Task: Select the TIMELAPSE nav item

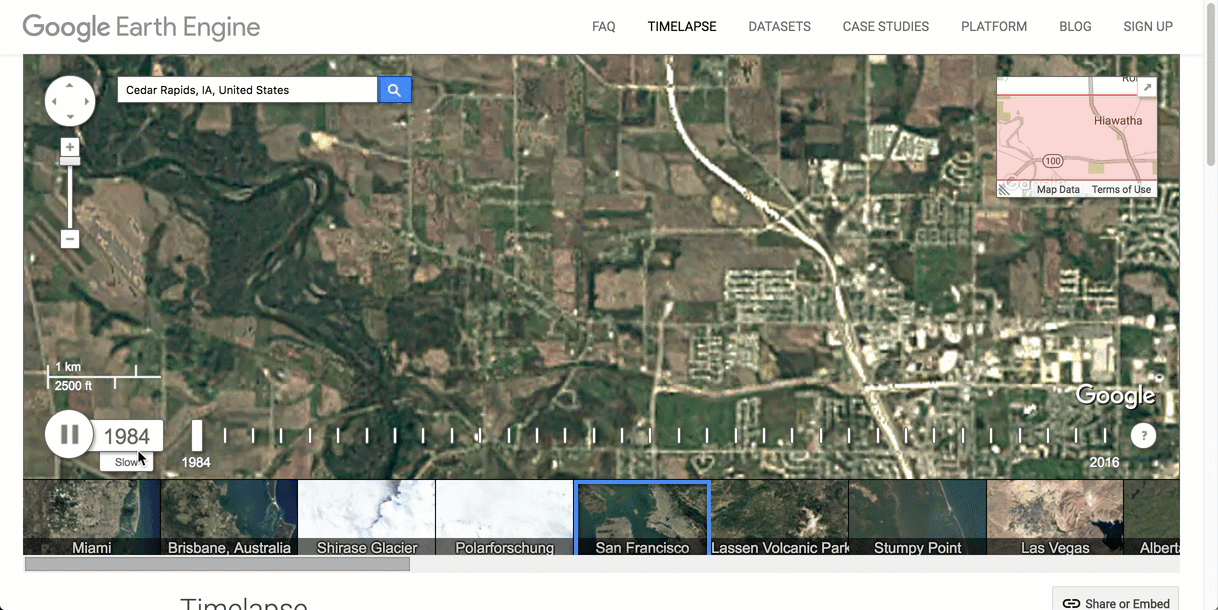Action: (682, 27)
